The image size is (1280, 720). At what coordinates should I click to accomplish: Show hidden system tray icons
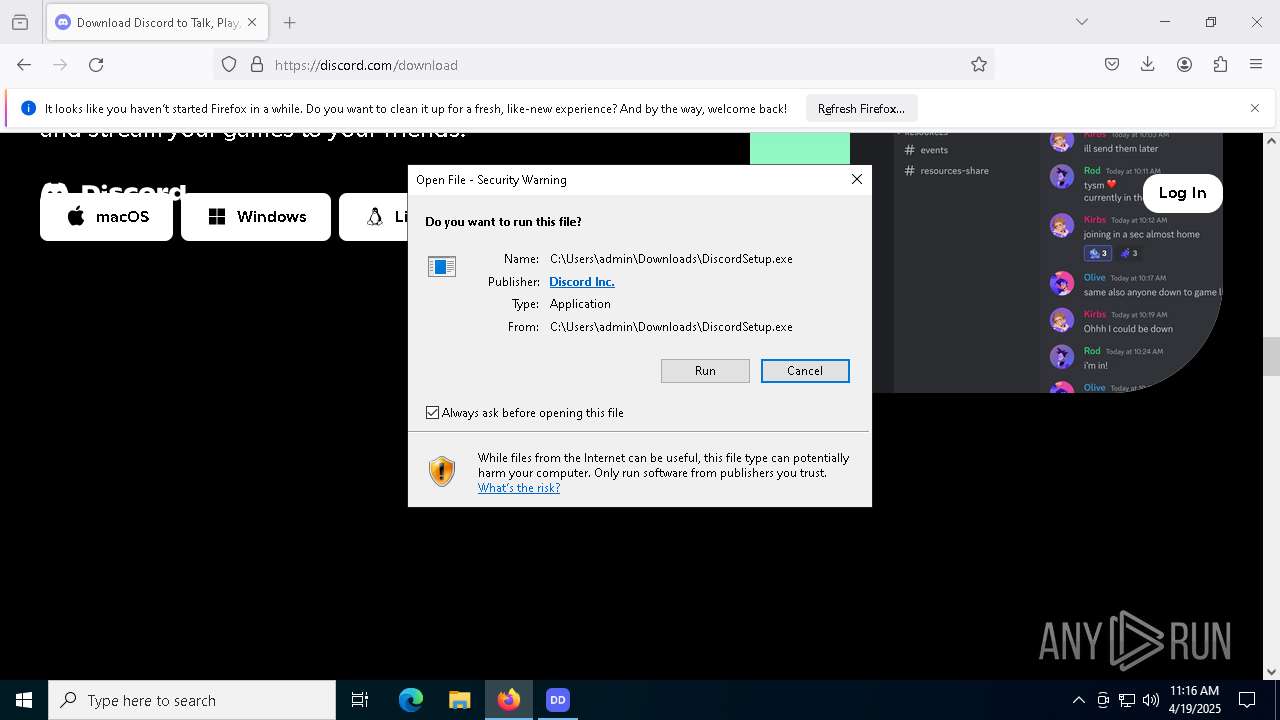[1078, 700]
